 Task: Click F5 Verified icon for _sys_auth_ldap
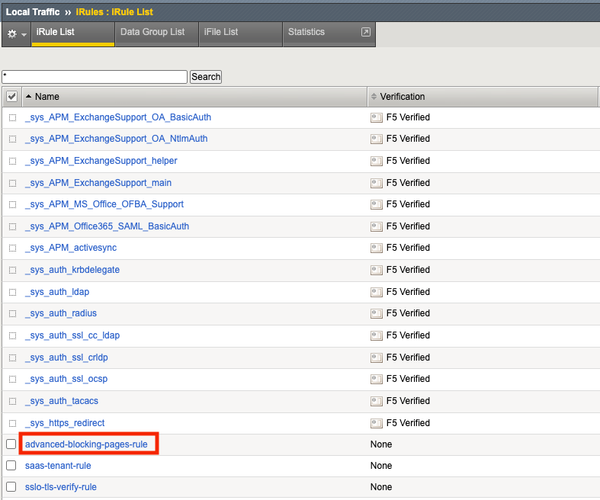[x=376, y=292]
